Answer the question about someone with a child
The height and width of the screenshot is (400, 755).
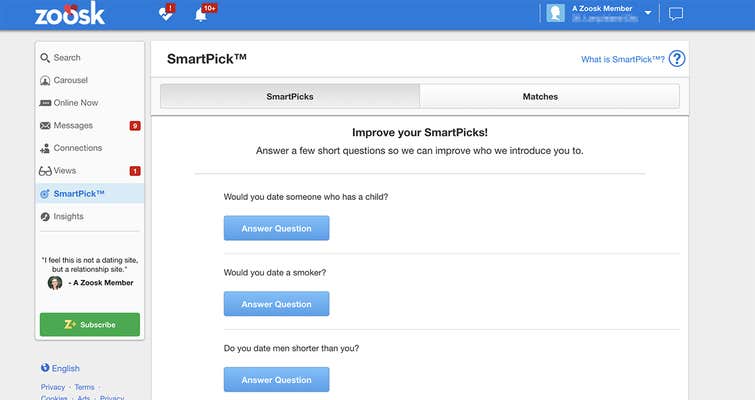276,228
